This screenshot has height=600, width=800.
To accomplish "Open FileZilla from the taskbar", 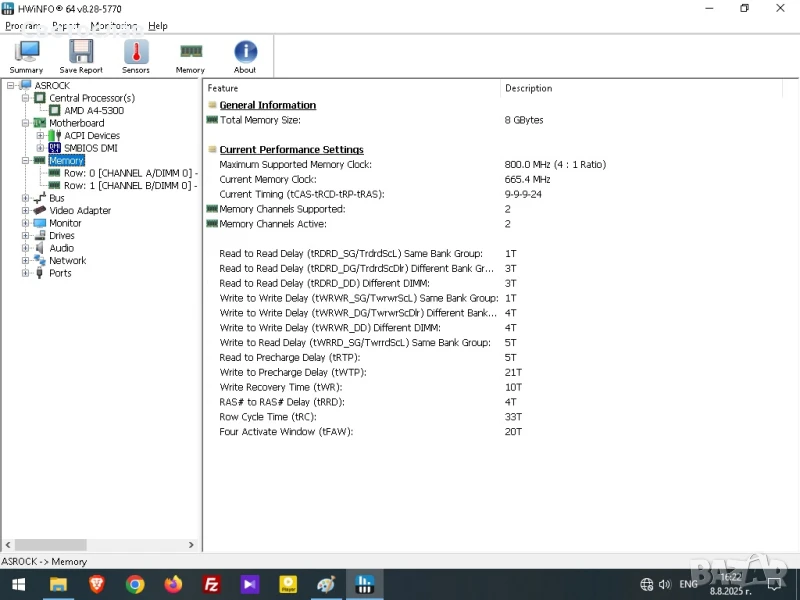I will click(211, 584).
